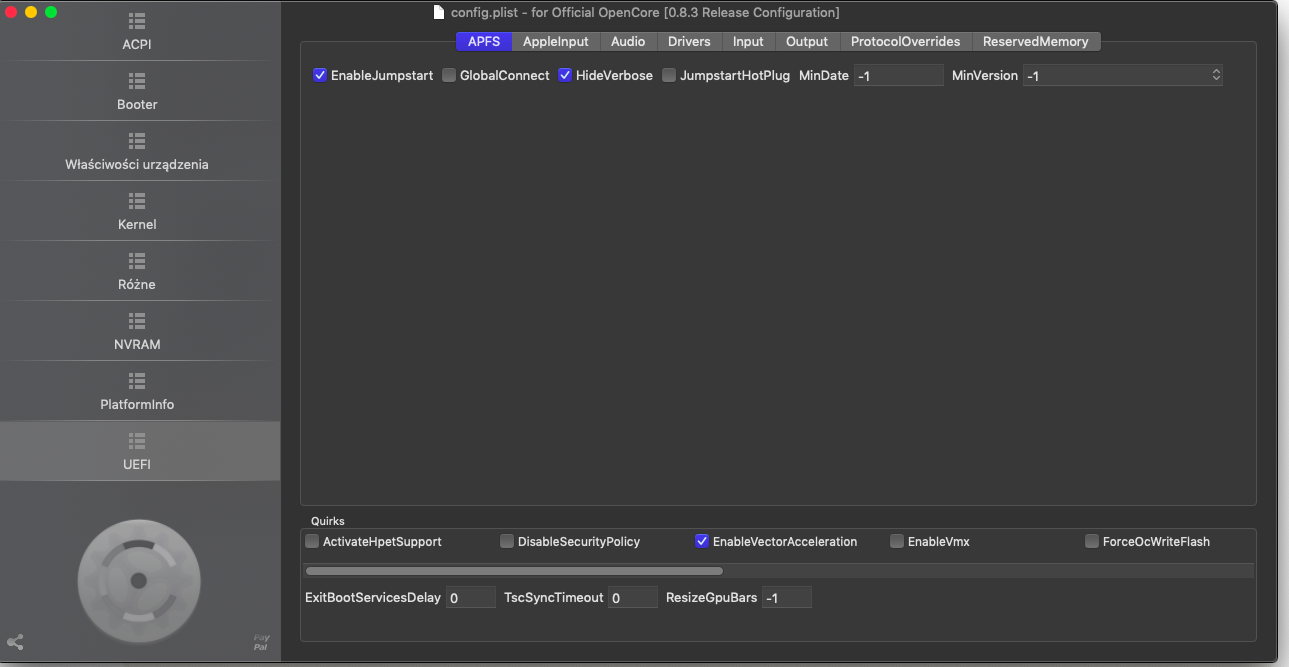Select the Booter sidebar icon
The height and width of the screenshot is (667, 1289).
(137, 81)
